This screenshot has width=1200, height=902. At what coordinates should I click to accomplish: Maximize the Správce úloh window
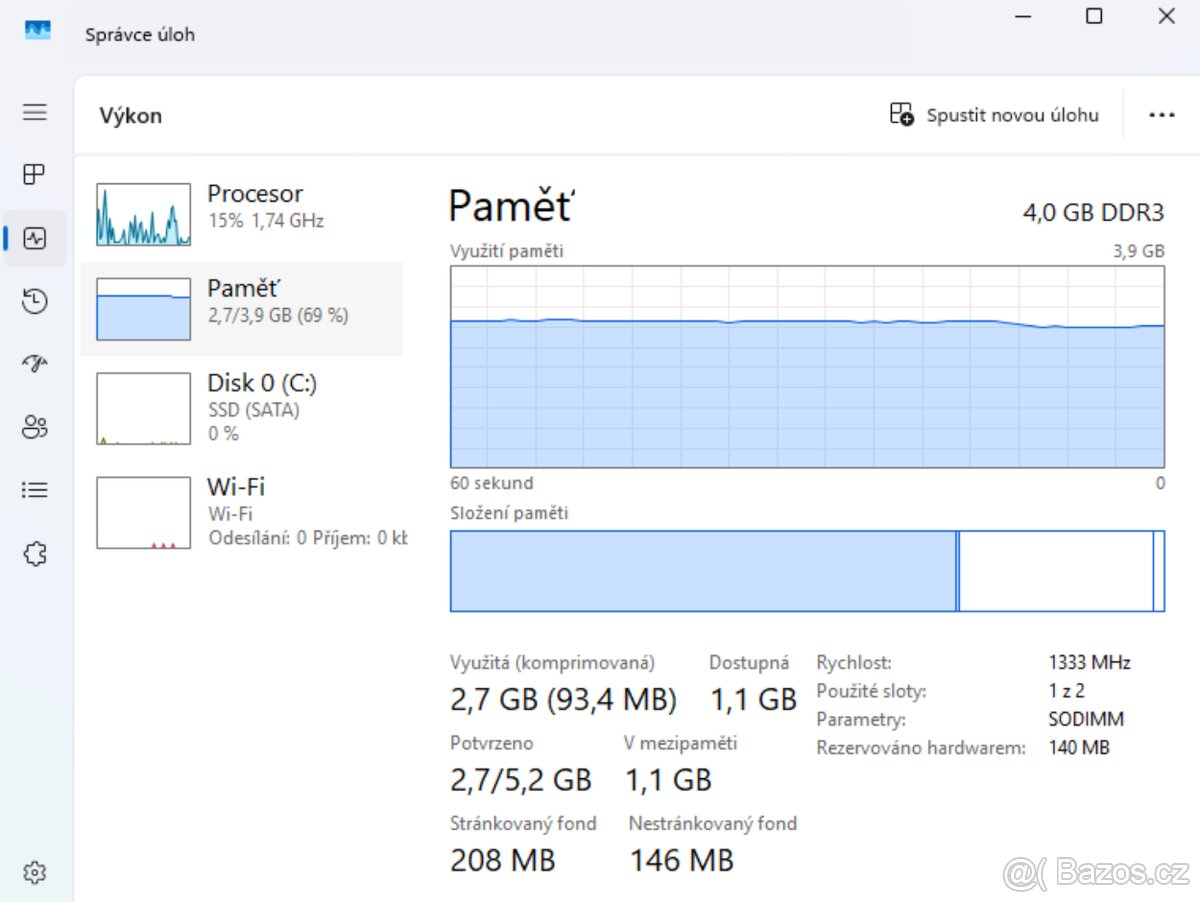tap(1094, 16)
